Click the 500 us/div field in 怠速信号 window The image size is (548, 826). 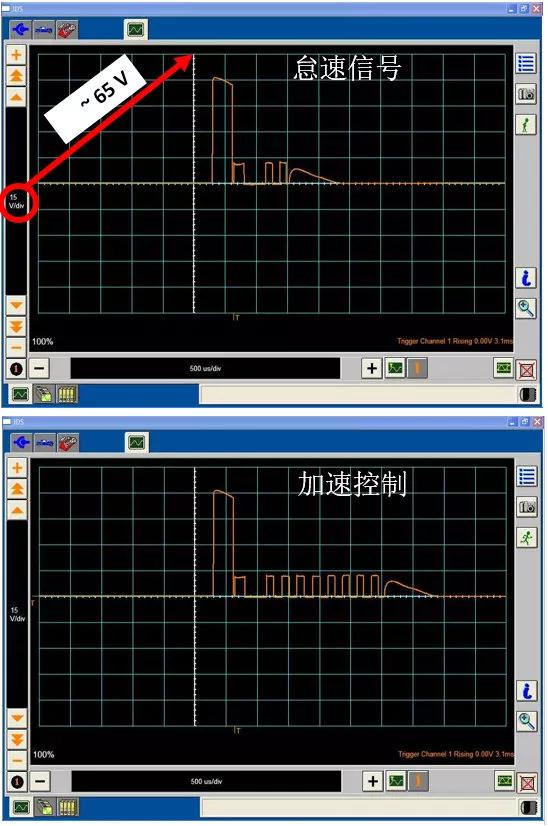coord(206,368)
